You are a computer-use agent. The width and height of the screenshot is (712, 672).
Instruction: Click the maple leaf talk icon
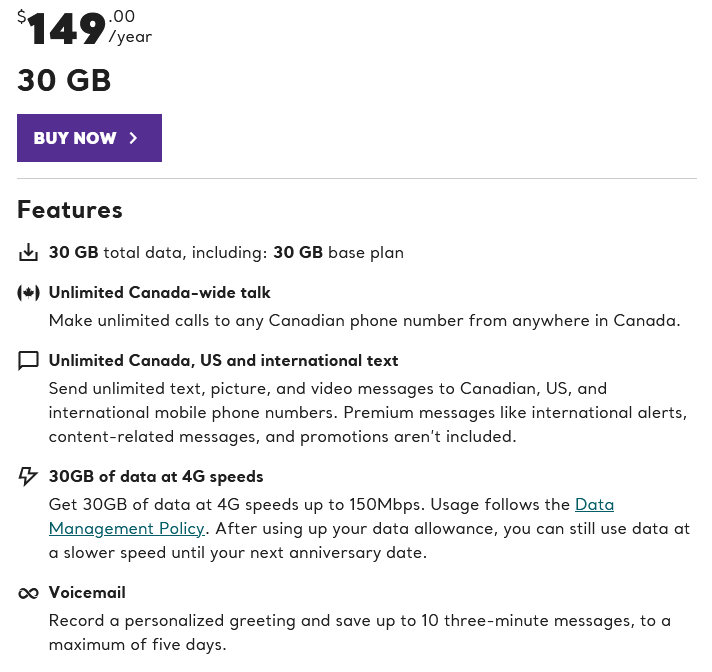[x=28, y=293]
